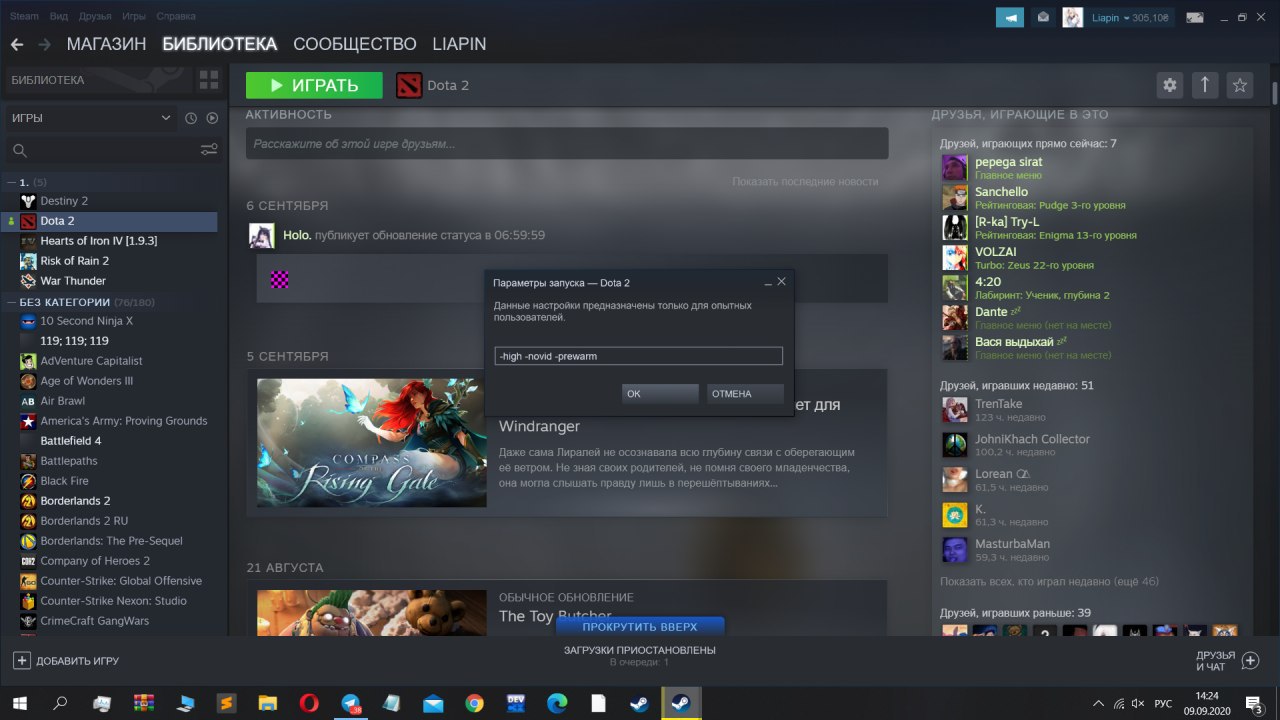Viewport: 1280px width, 720px height.
Task: Open the Mail app in taskbar
Action: point(433,703)
